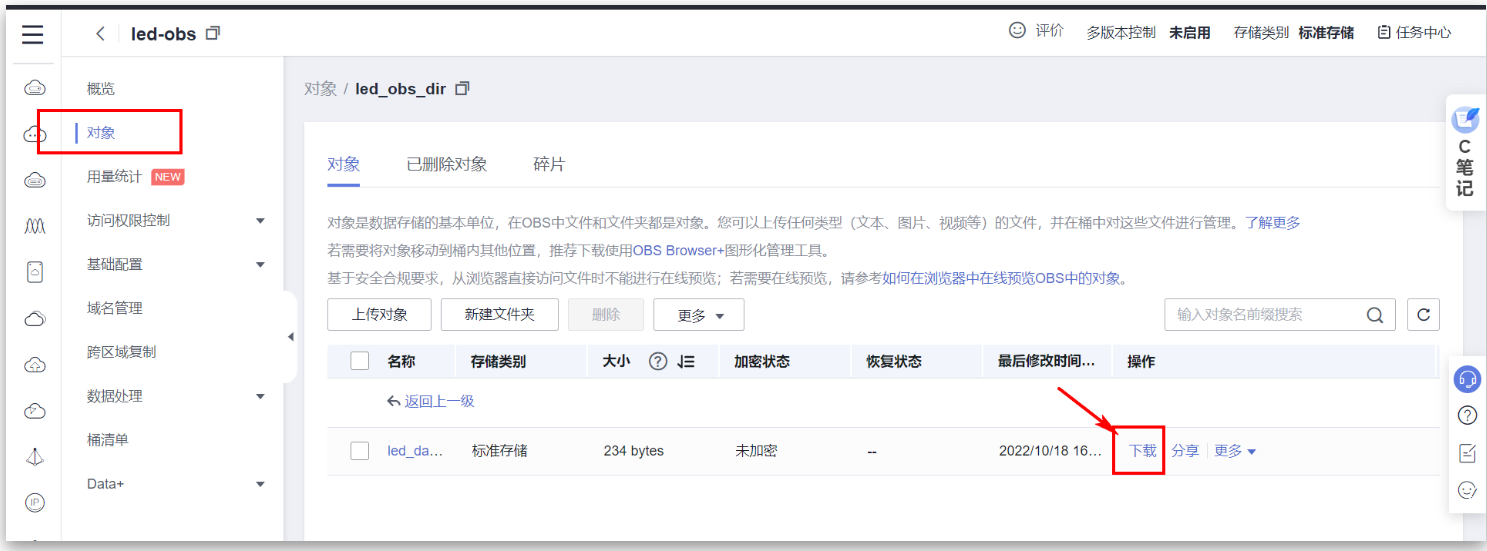Open the 了解更多 link
1487x551 pixels.
pos(1272,222)
